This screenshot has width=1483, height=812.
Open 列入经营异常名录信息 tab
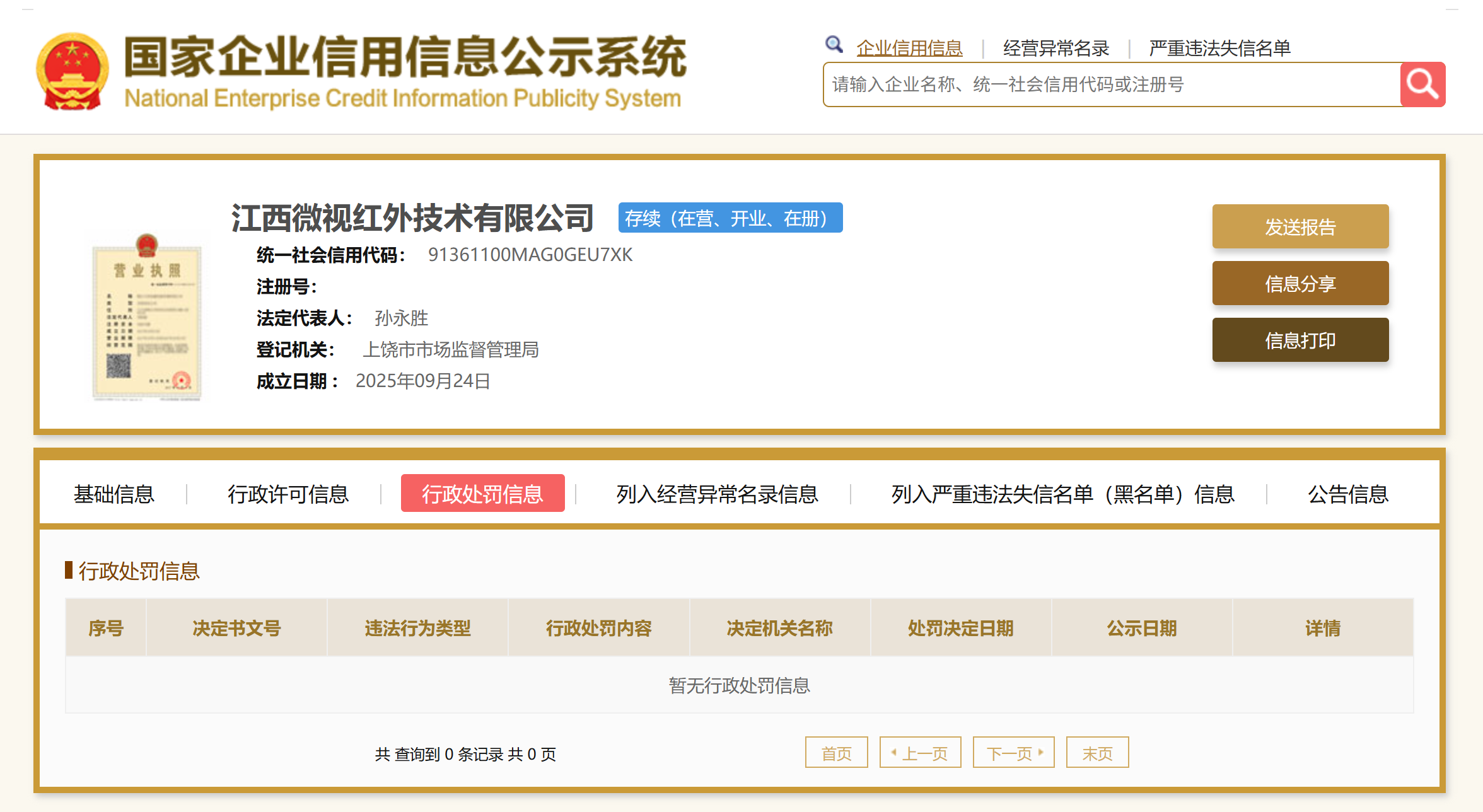717,494
